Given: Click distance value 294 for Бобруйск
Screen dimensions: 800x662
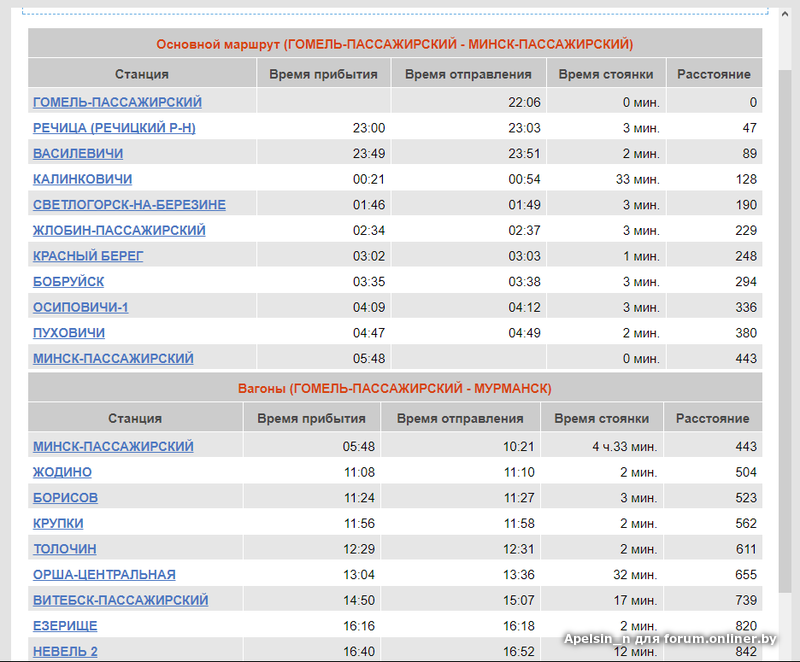Looking at the screenshot, I should click(x=746, y=282).
